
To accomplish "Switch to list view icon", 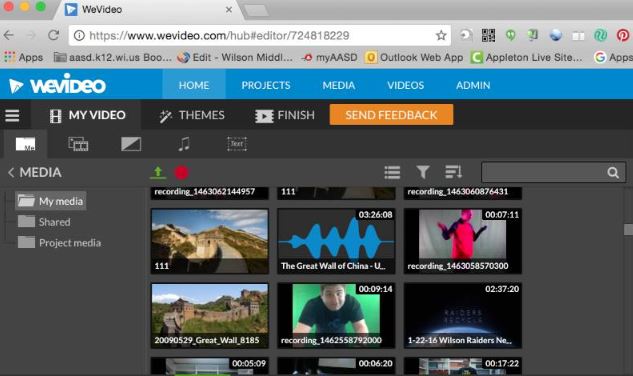I will (392, 172).
